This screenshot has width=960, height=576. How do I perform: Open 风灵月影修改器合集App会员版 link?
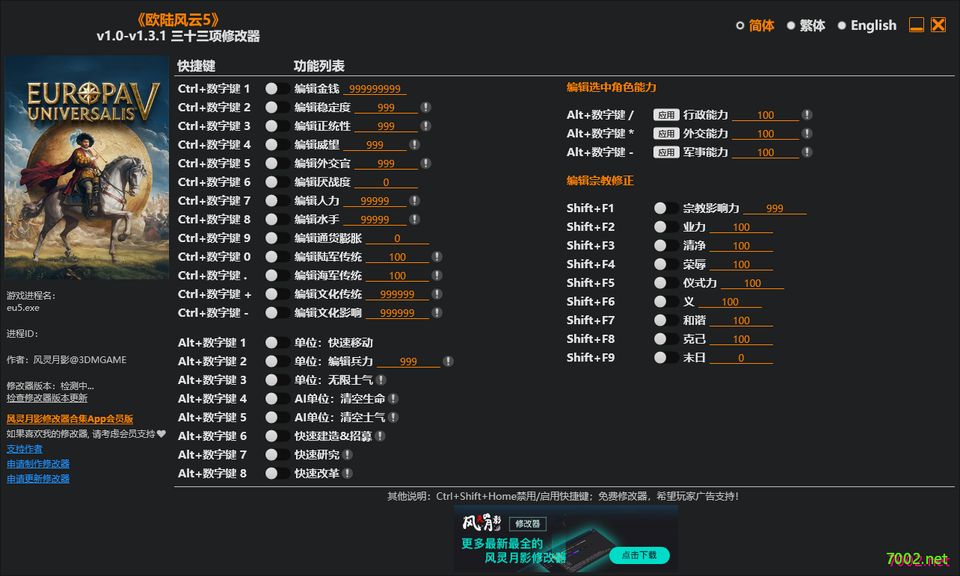(x=70, y=419)
